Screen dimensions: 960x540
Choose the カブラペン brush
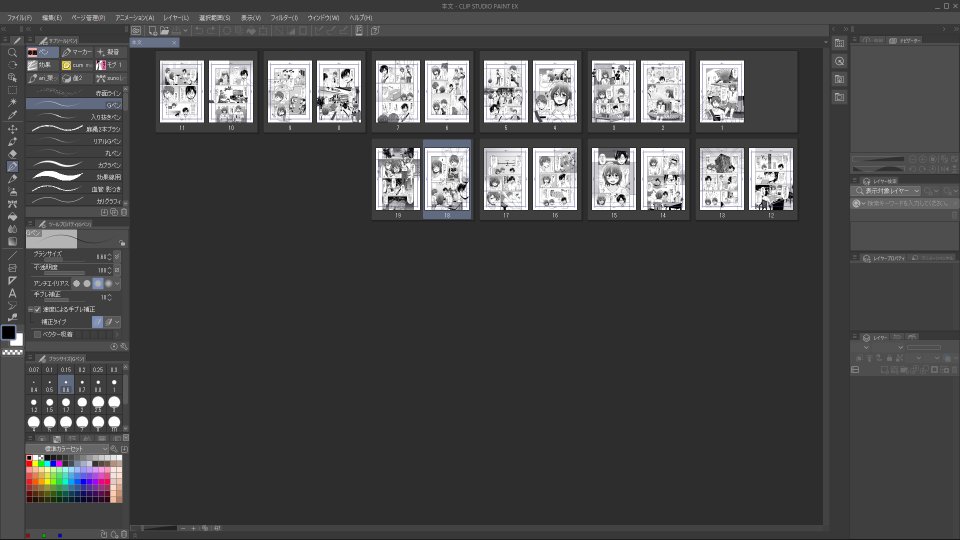tap(74, 165)
